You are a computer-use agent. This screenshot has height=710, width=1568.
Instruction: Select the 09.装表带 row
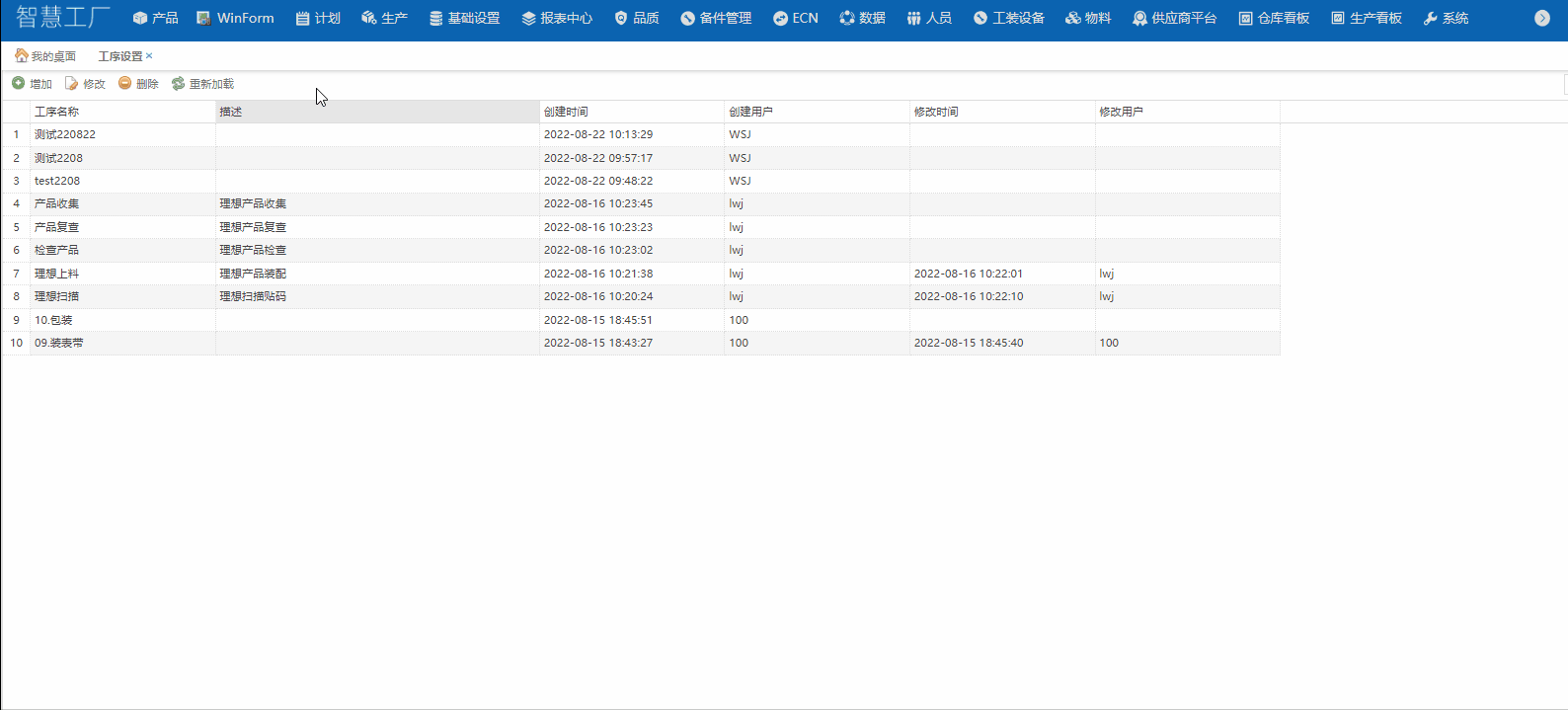59,343
